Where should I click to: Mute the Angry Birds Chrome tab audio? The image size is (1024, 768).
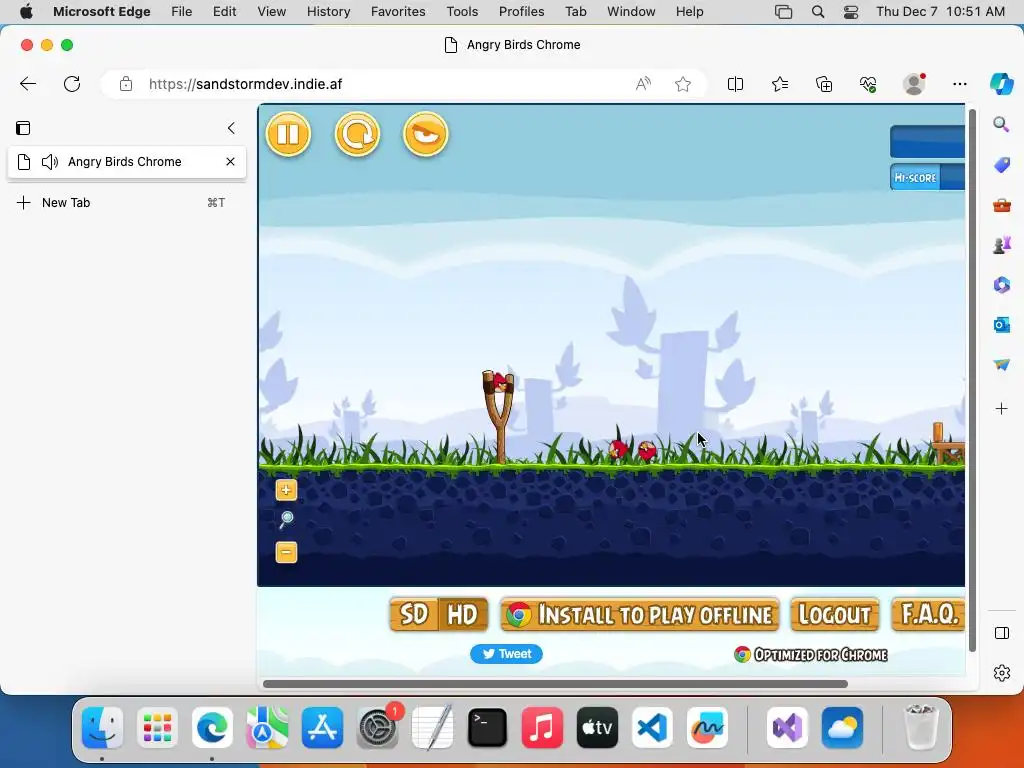click(50, 162)
